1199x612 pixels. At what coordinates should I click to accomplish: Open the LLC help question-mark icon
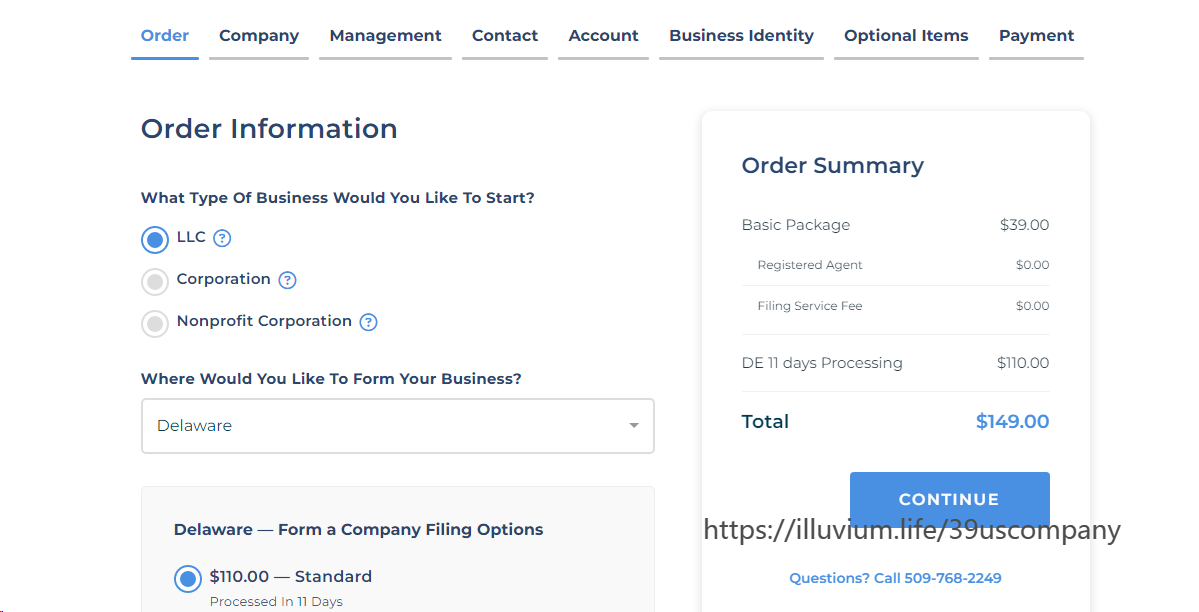click(x=222, y=238)
